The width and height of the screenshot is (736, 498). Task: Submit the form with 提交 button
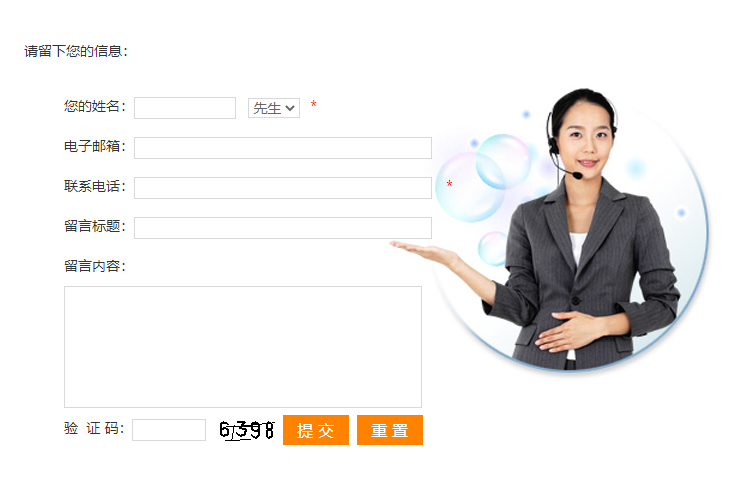[316, 430]
